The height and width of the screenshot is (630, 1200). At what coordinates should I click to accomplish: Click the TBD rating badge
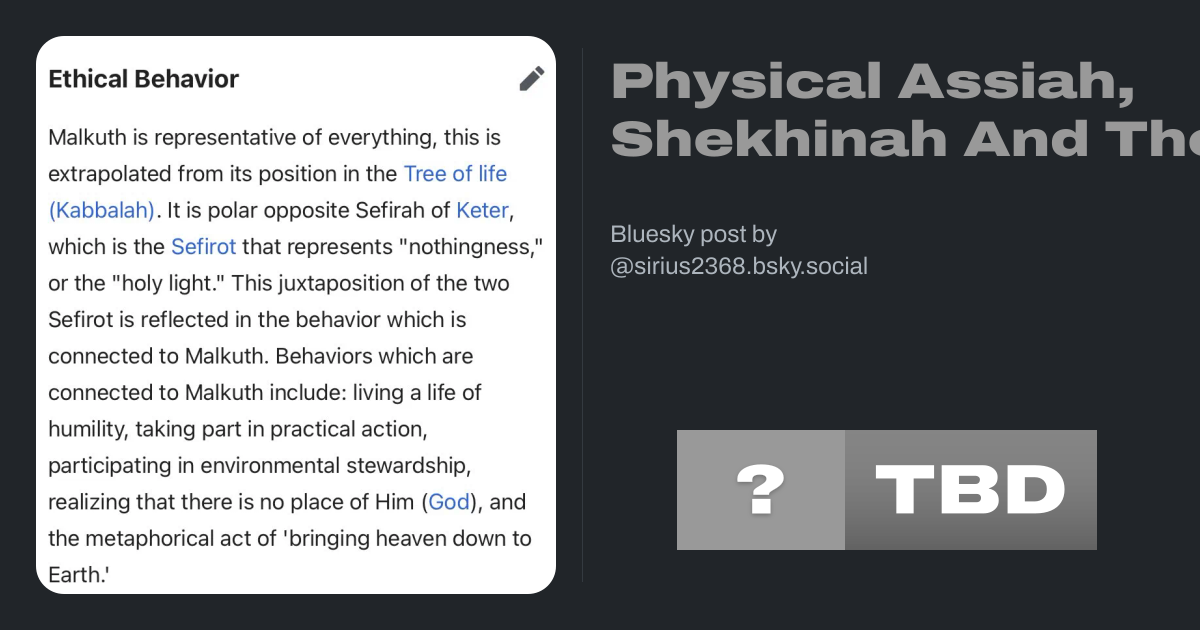(970, 490)
